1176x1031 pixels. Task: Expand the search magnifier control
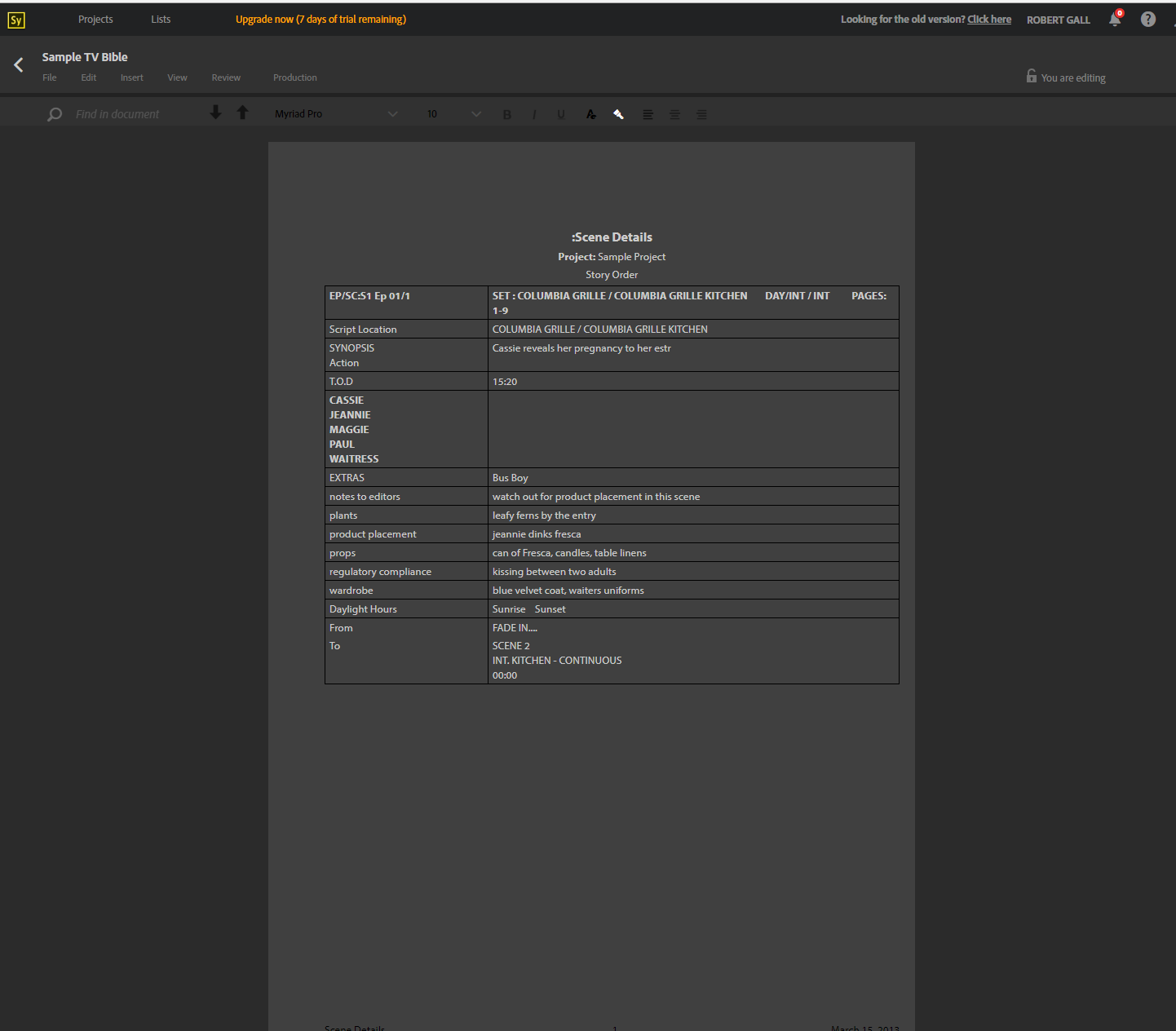pos(54,114)
